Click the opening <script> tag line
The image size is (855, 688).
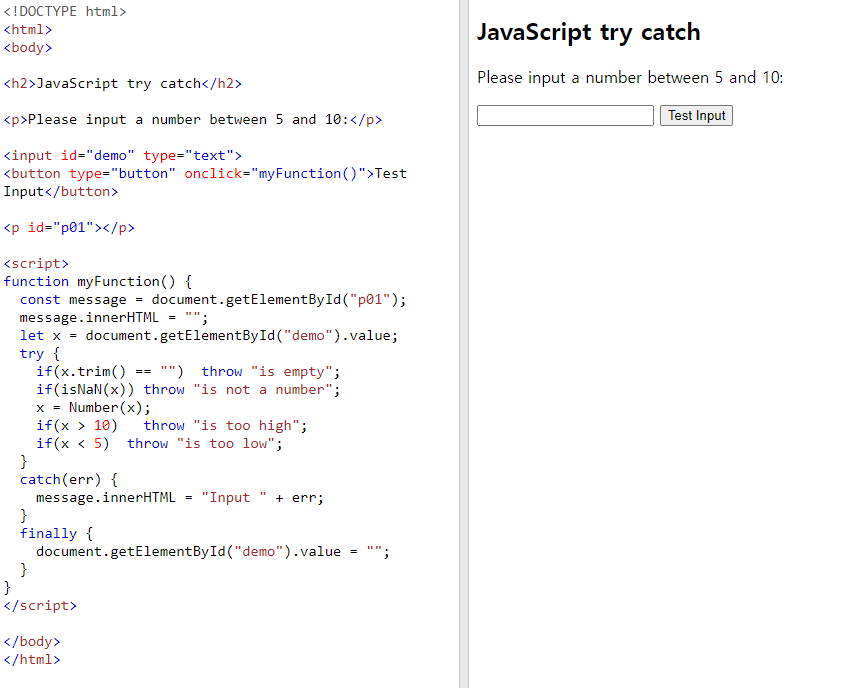pyautogui.click(x=36, y=263)
